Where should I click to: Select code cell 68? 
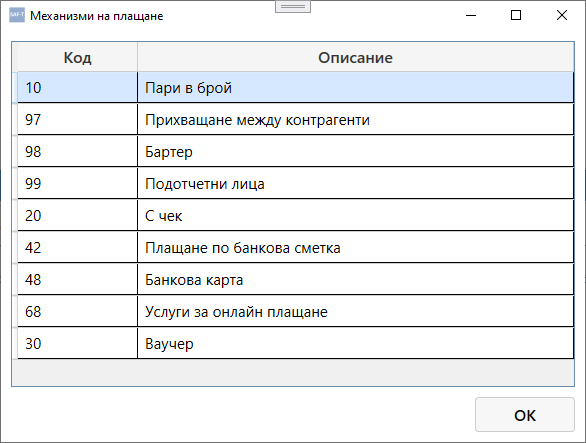click(x=77, y=311)
